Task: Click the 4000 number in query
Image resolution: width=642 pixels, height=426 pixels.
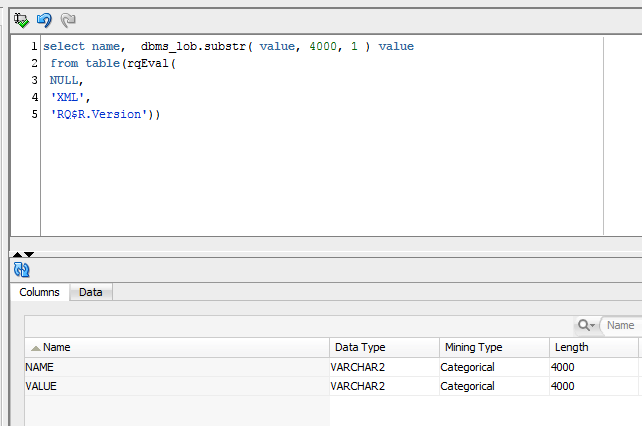Action: point(323,46)
